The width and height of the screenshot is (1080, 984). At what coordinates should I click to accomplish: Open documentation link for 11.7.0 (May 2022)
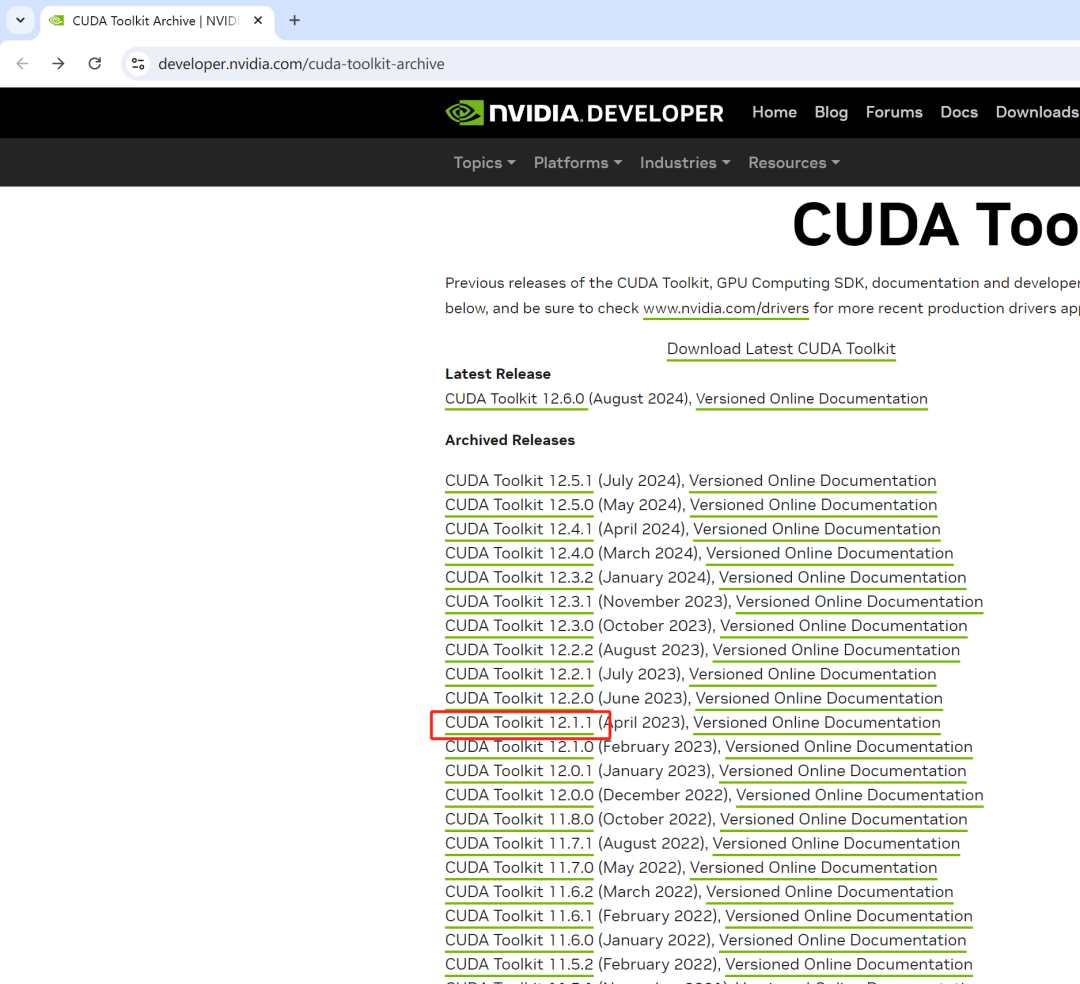[x=813, y=868]
